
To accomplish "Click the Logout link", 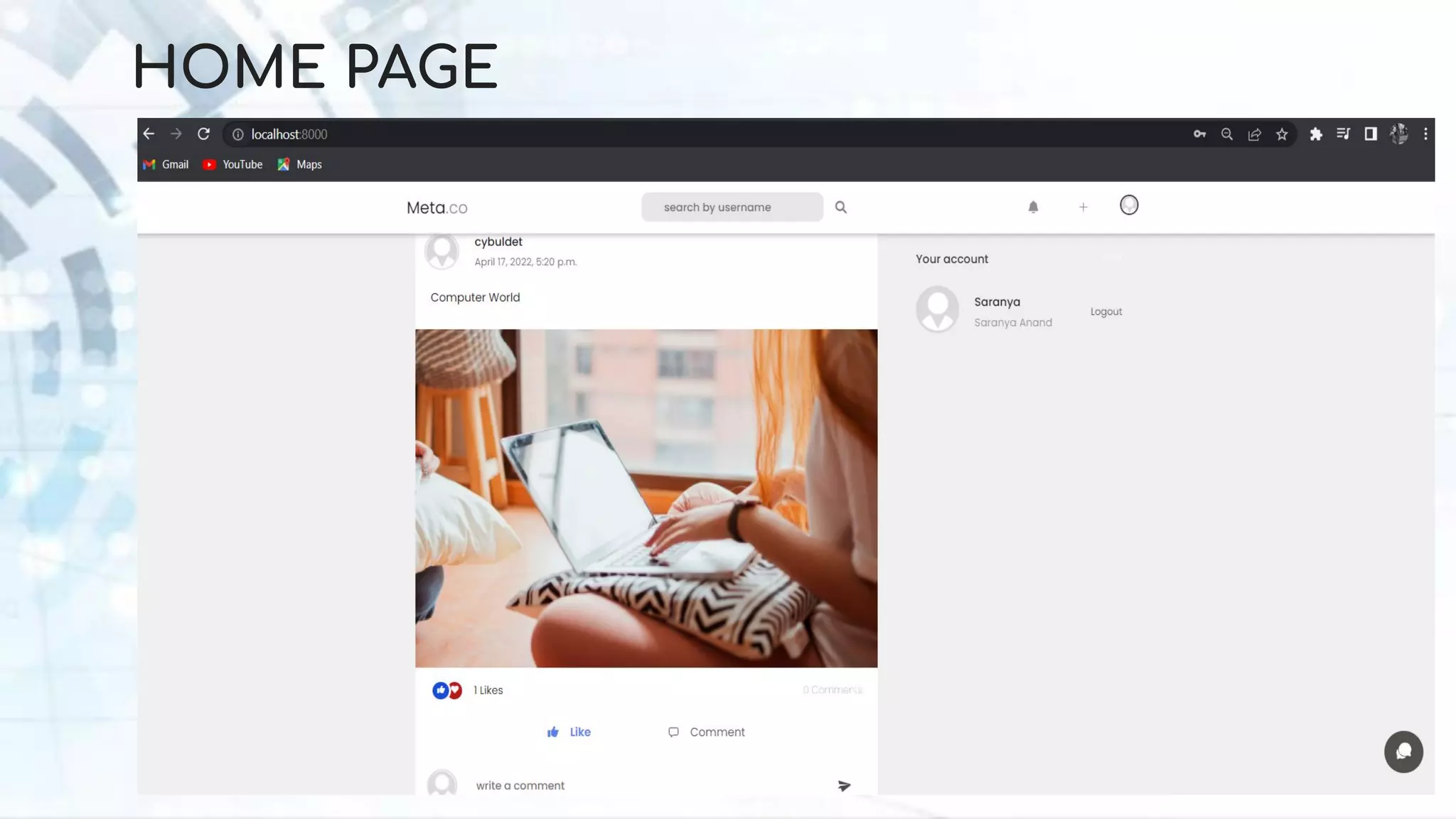I will click(x=1106, y=311).
